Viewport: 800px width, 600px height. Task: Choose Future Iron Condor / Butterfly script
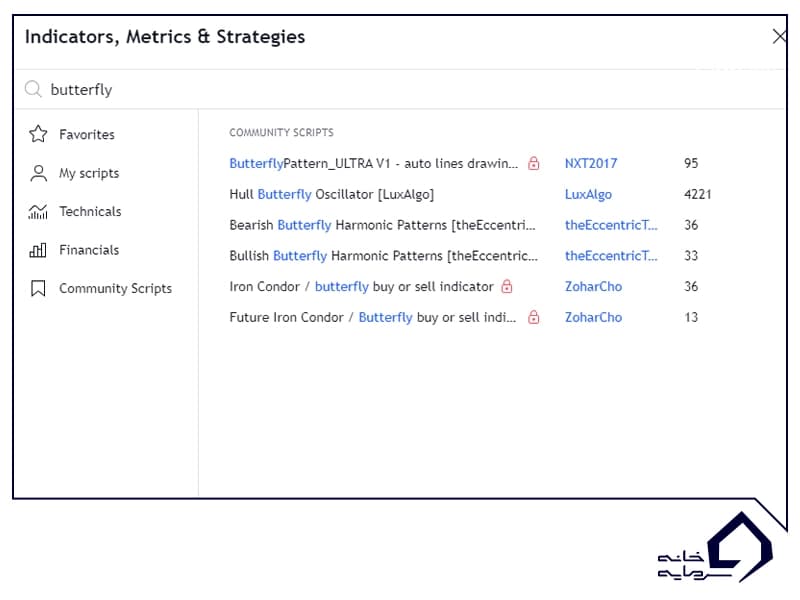pos(373,317)
